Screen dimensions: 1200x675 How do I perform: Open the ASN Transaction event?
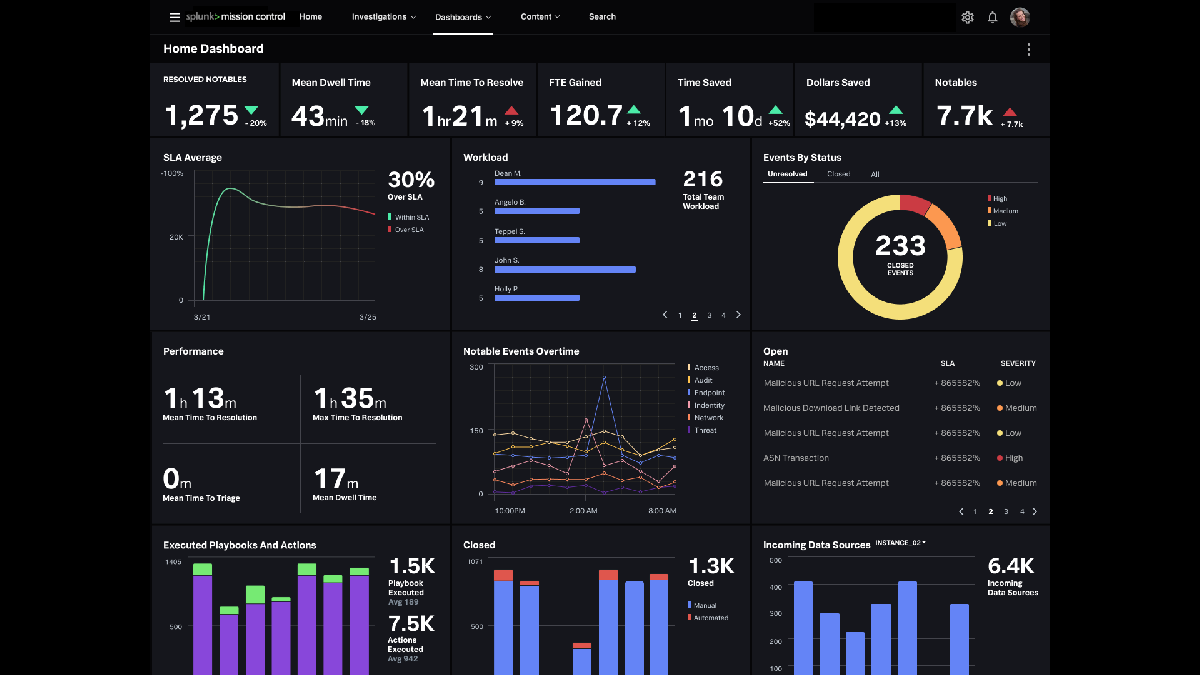click(796, 458)
